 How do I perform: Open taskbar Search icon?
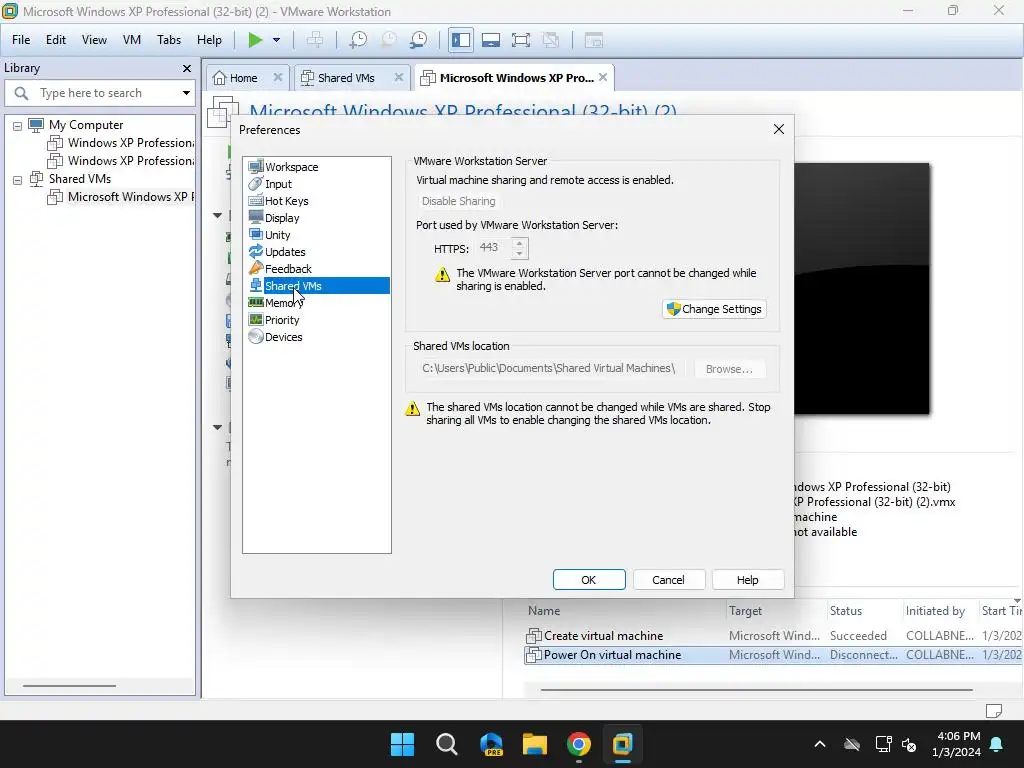447,744
